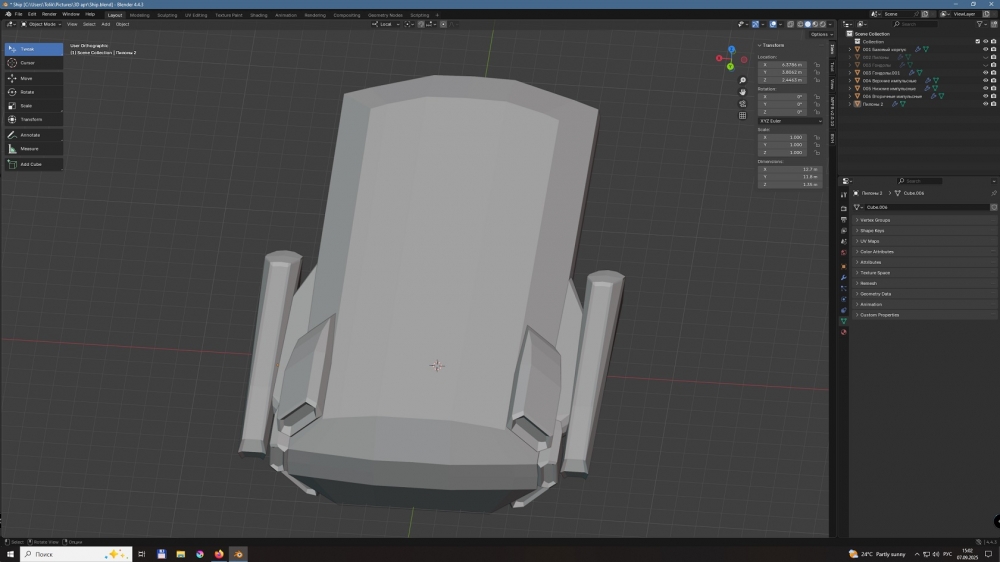Choose the Add Cube tool

(x=31, y=164)
